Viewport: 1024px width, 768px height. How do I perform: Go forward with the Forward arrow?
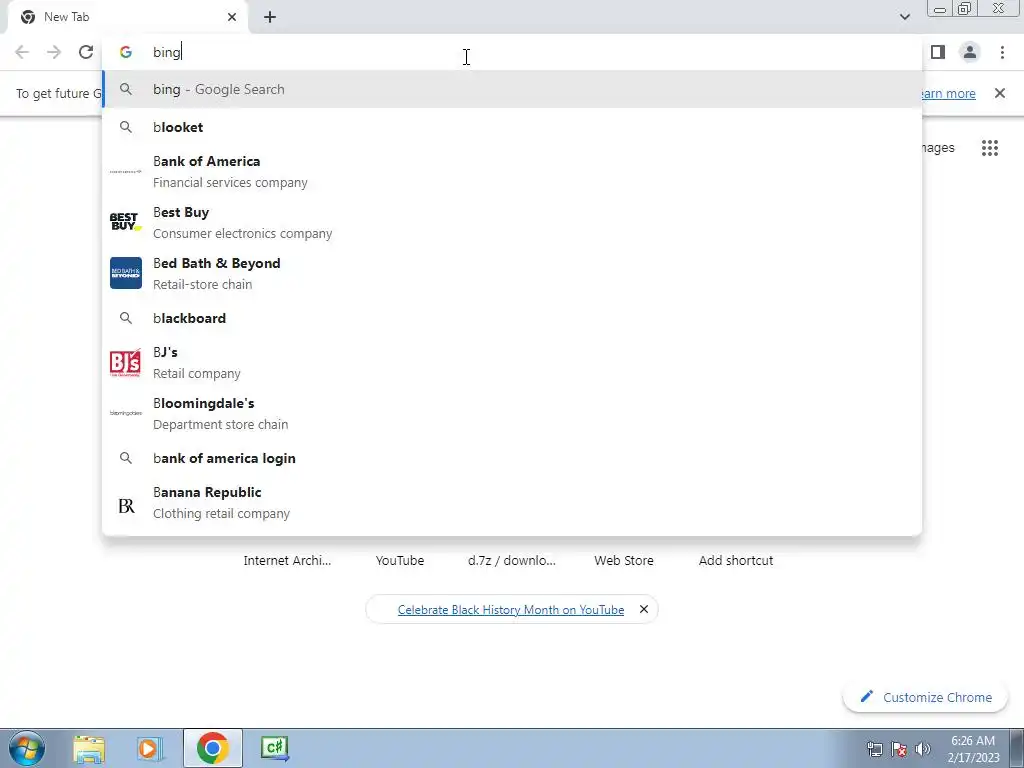coord(54,52)
